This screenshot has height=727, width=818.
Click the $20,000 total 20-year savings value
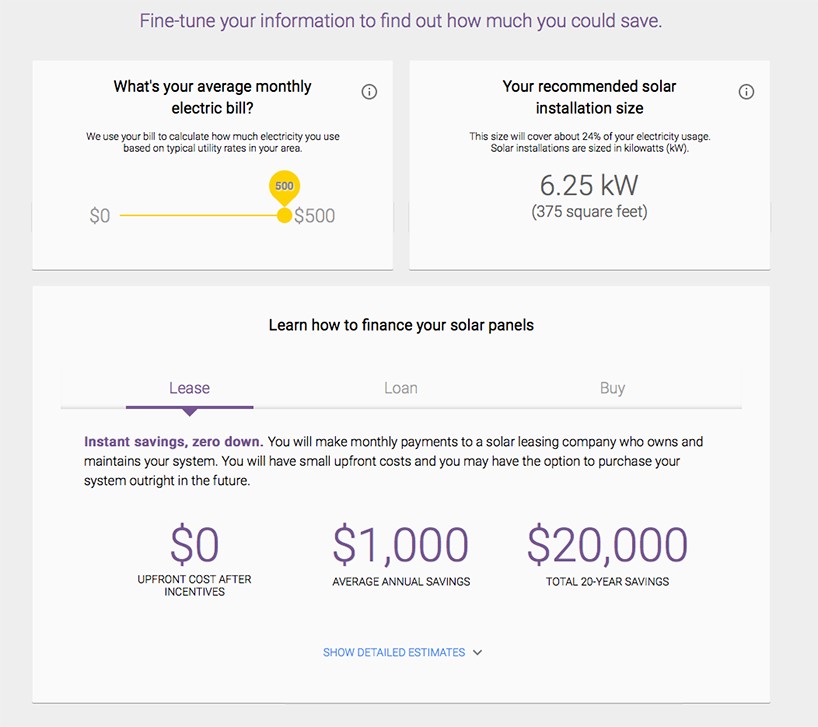606,543
